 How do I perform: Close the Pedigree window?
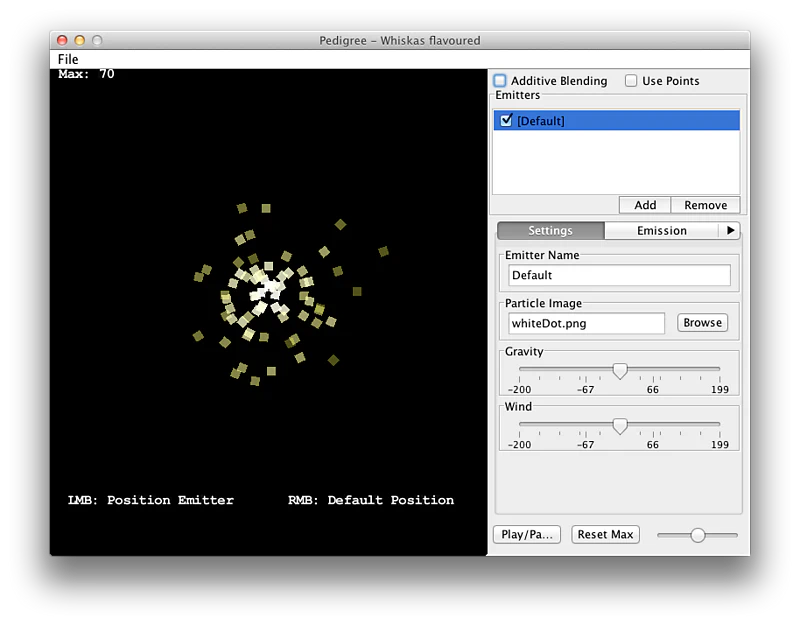(x=62, y=40)
